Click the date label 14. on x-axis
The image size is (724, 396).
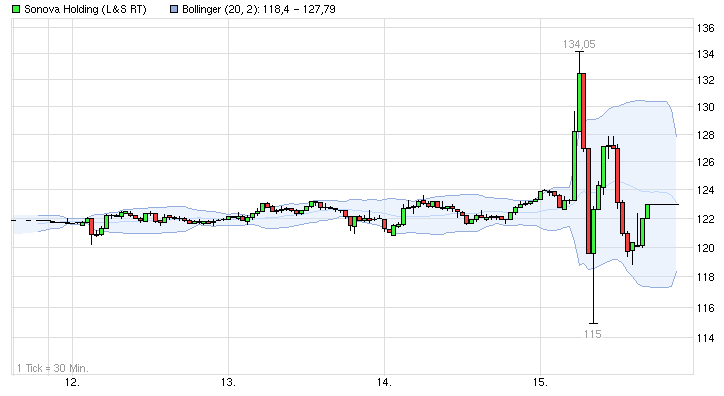384,382
